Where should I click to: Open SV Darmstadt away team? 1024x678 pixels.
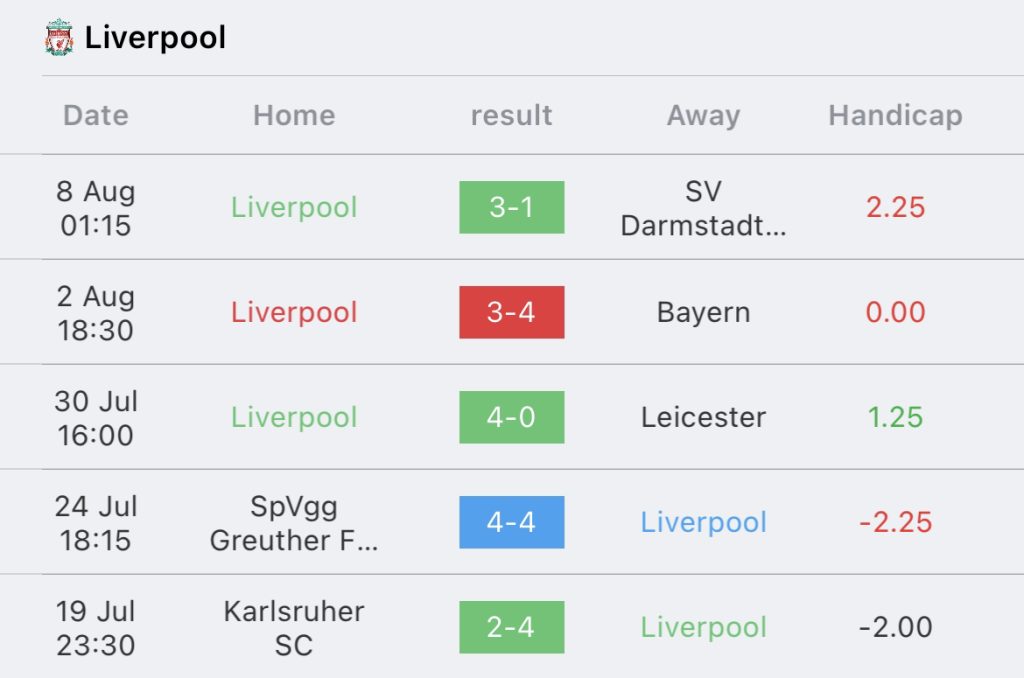point(703,208)
